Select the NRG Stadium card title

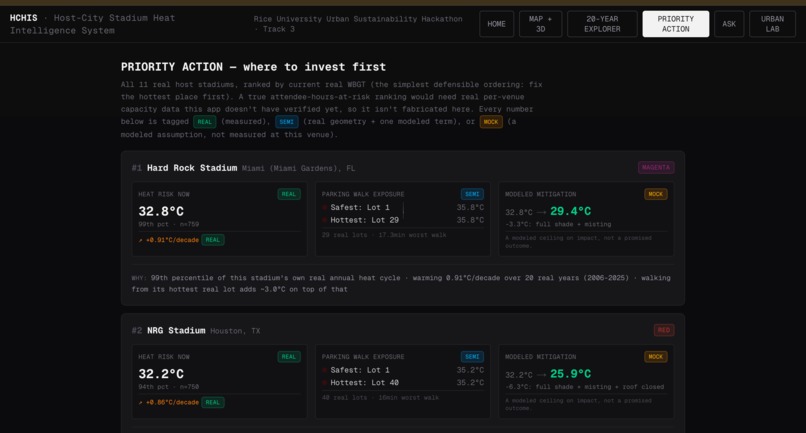click(x=176, y=331)
